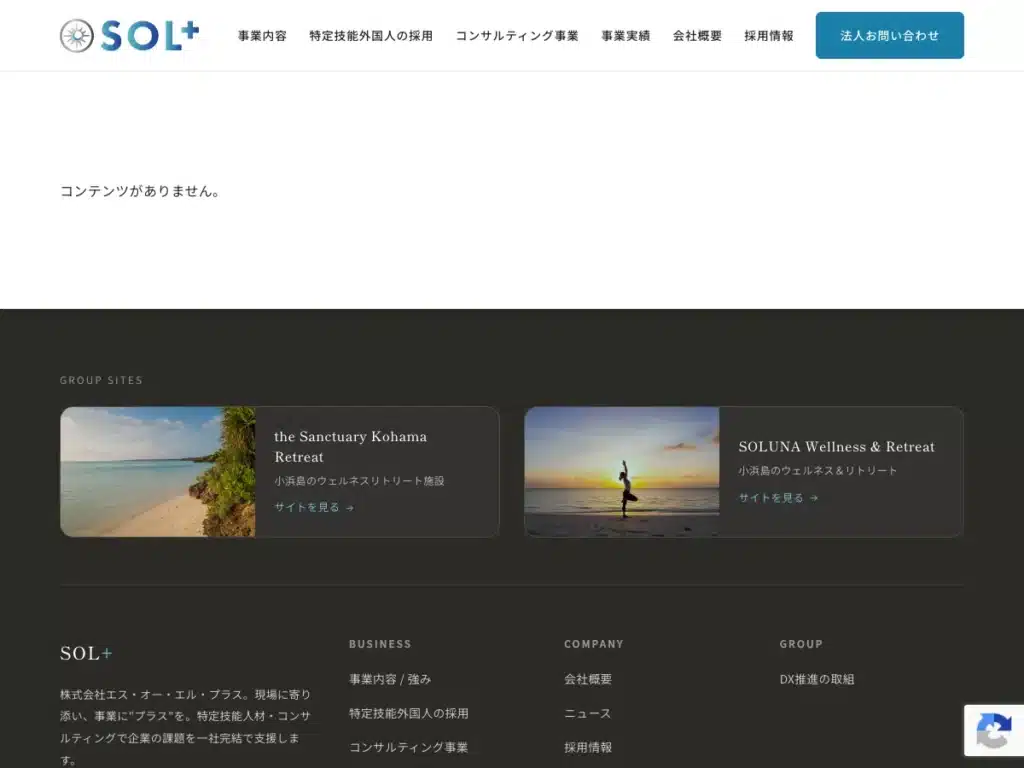1024x768 pixels.
Task: Click the COMPANY footer heading
Action: (594, 644)
